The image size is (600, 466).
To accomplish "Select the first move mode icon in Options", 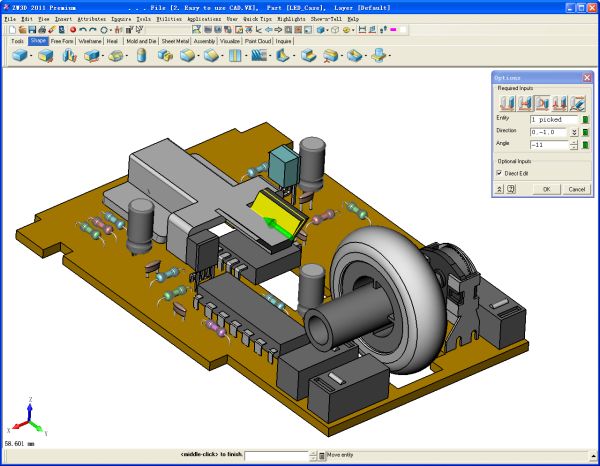I will [506, 102].
